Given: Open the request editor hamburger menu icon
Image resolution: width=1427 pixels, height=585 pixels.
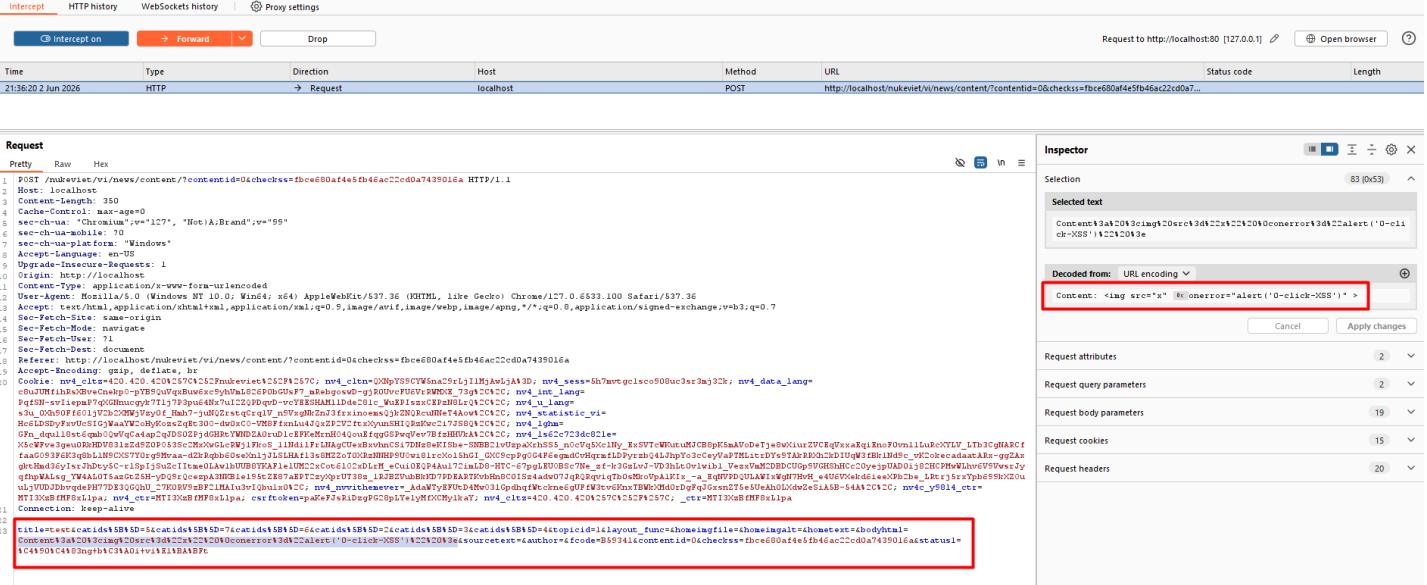Looking at the screenshot, I should pyautogui.click(x=1020, y=162).
